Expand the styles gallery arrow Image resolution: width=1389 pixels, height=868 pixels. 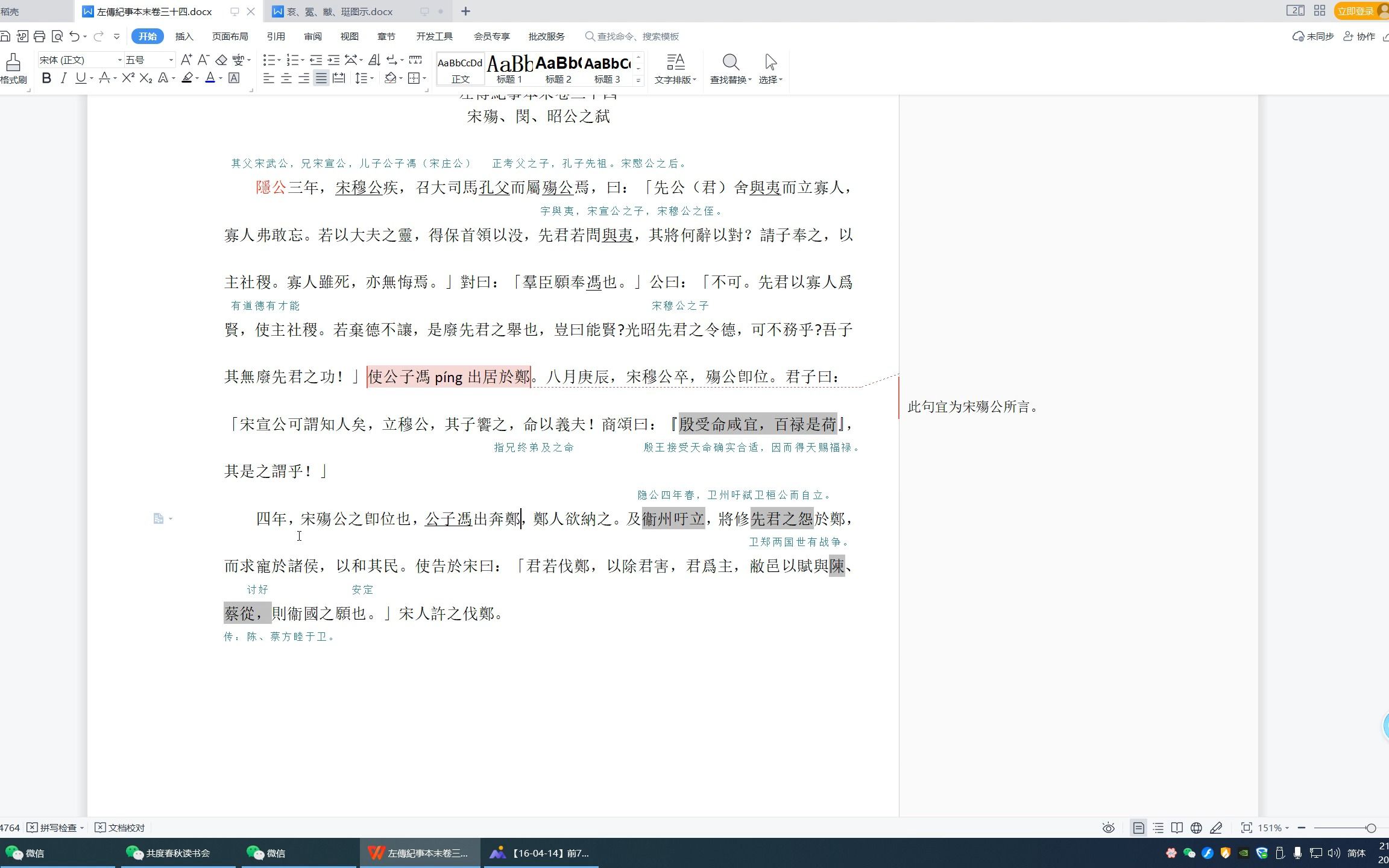click(x=638, y=80)
